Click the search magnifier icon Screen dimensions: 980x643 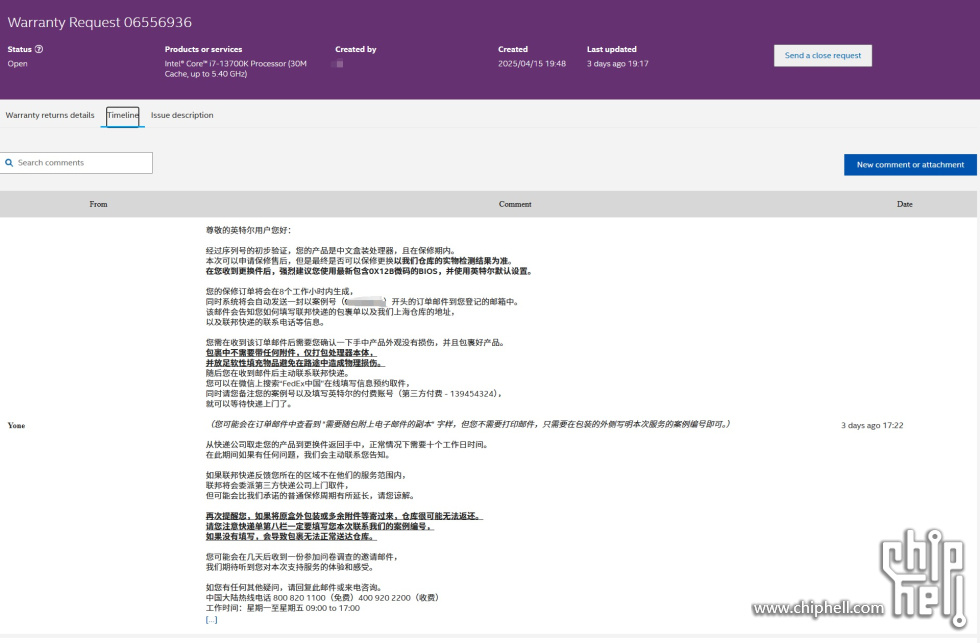coord(9,163)
